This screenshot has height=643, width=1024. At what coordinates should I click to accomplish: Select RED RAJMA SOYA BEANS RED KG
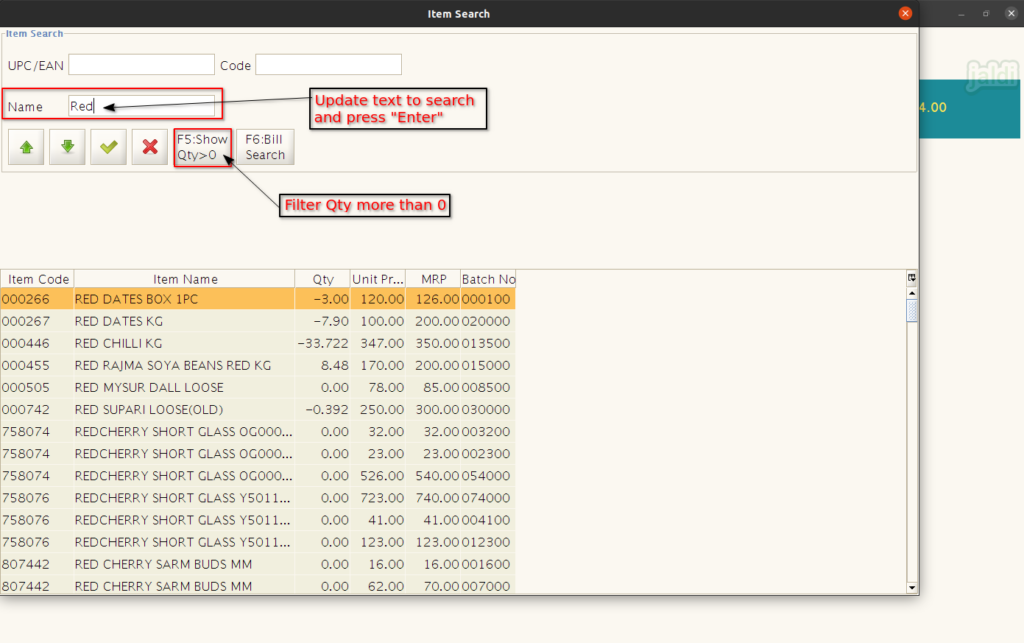point(258,366)
